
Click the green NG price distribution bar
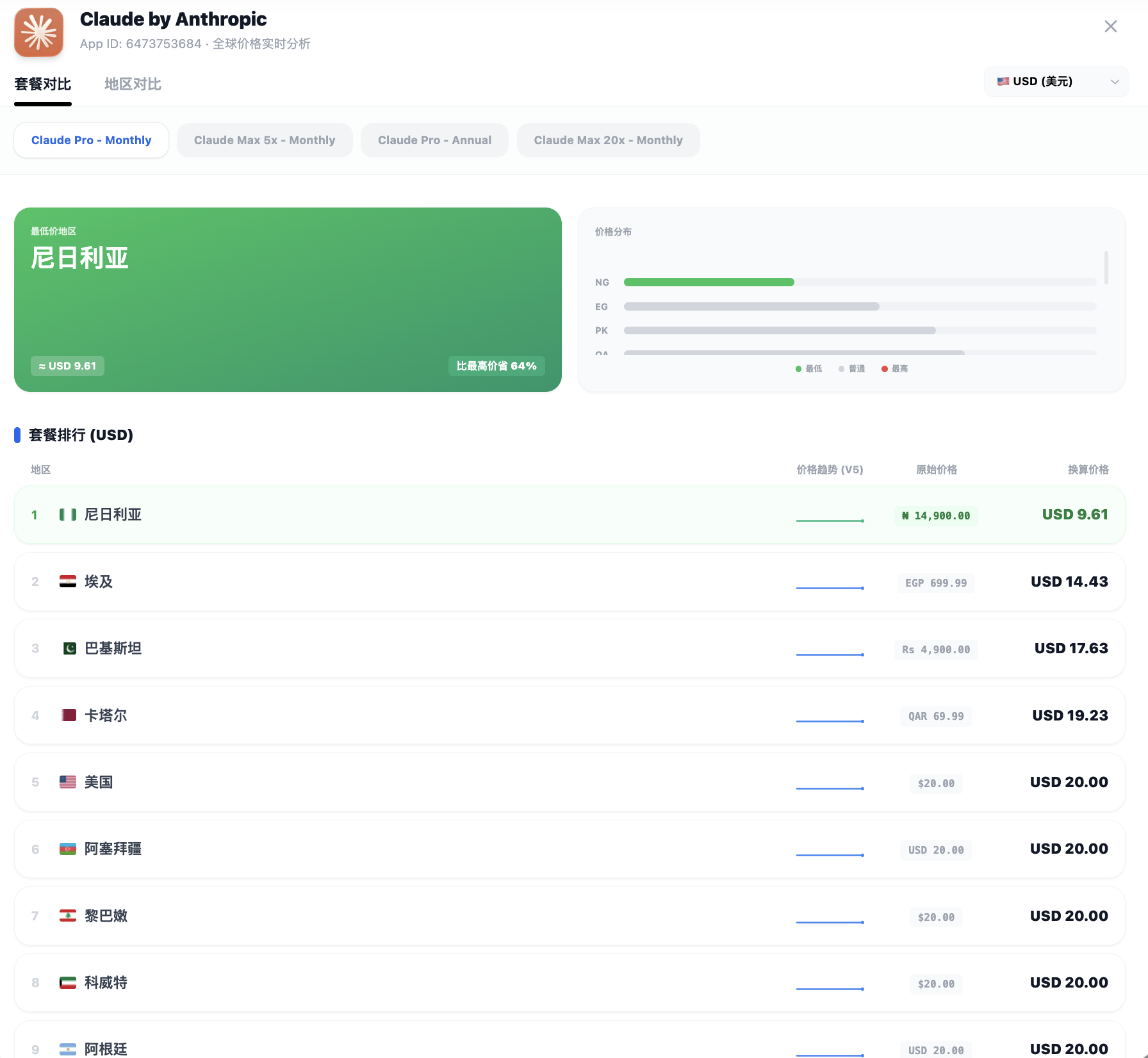pyautogui.click(x=709, y=282)
